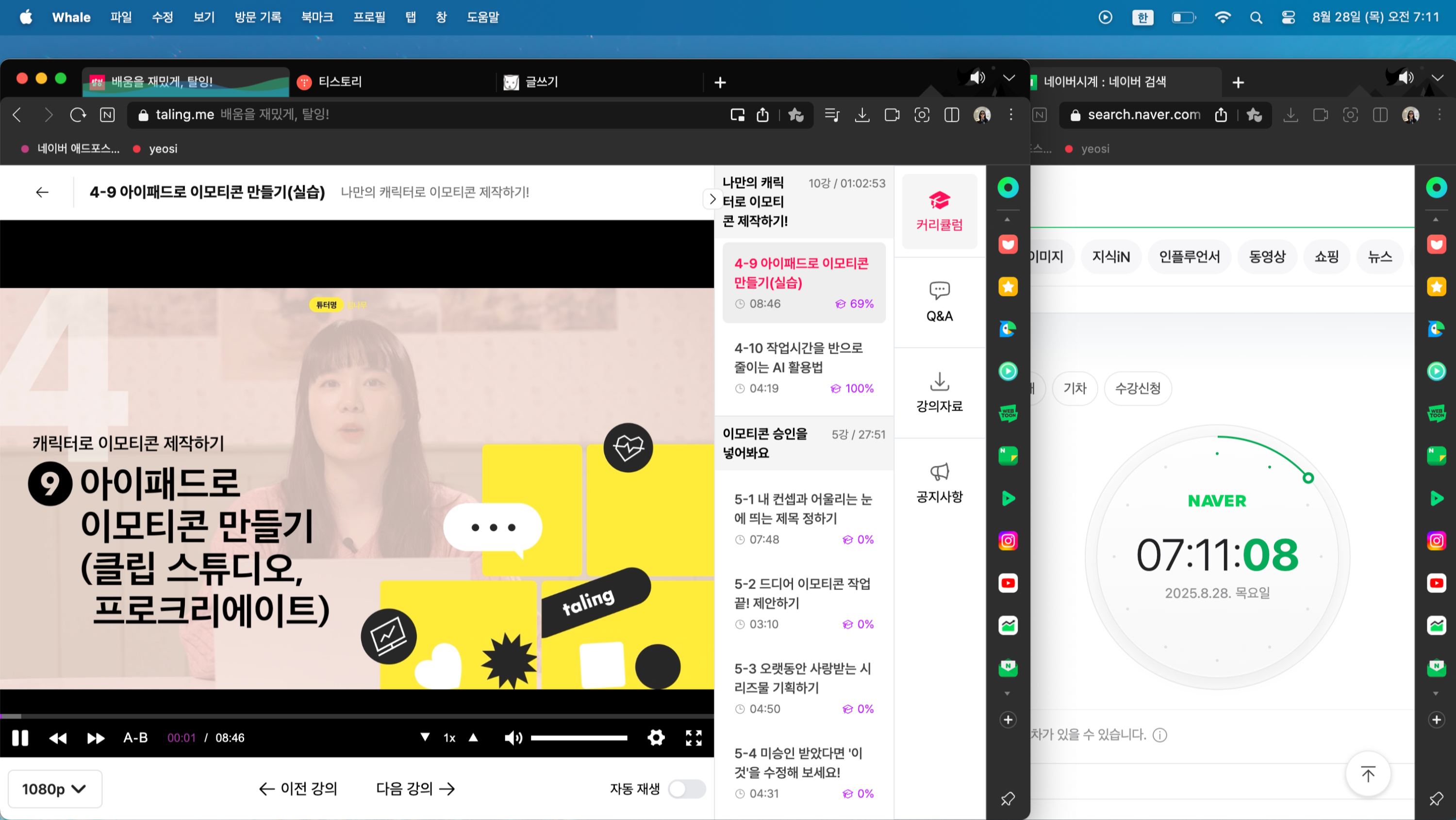The image size is (1456, 820).
Task: Switch to the 티스토리 tab
Action: pyautogui.click(x=339, y=82)
